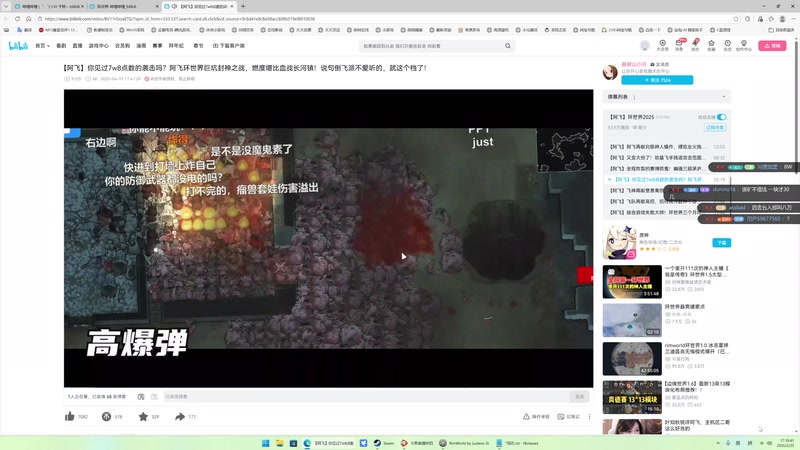The image size is (800, 450).
Task: Switch to the second browser tab
Action: coord(122,6)
